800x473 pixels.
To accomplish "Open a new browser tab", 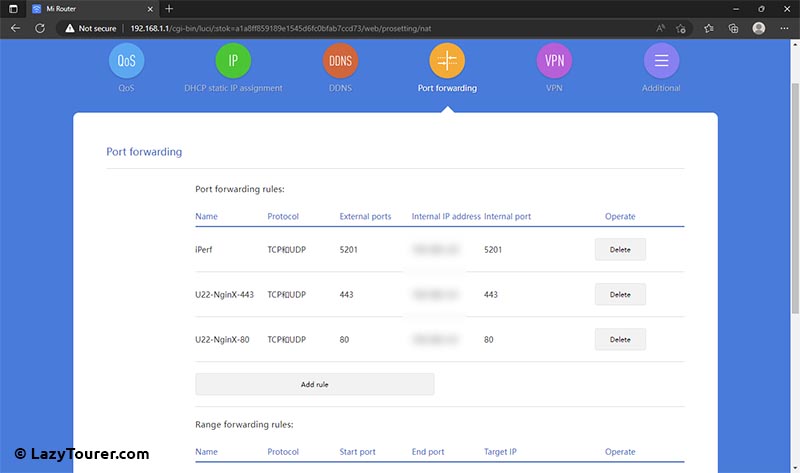I will (x=169, y=9).
